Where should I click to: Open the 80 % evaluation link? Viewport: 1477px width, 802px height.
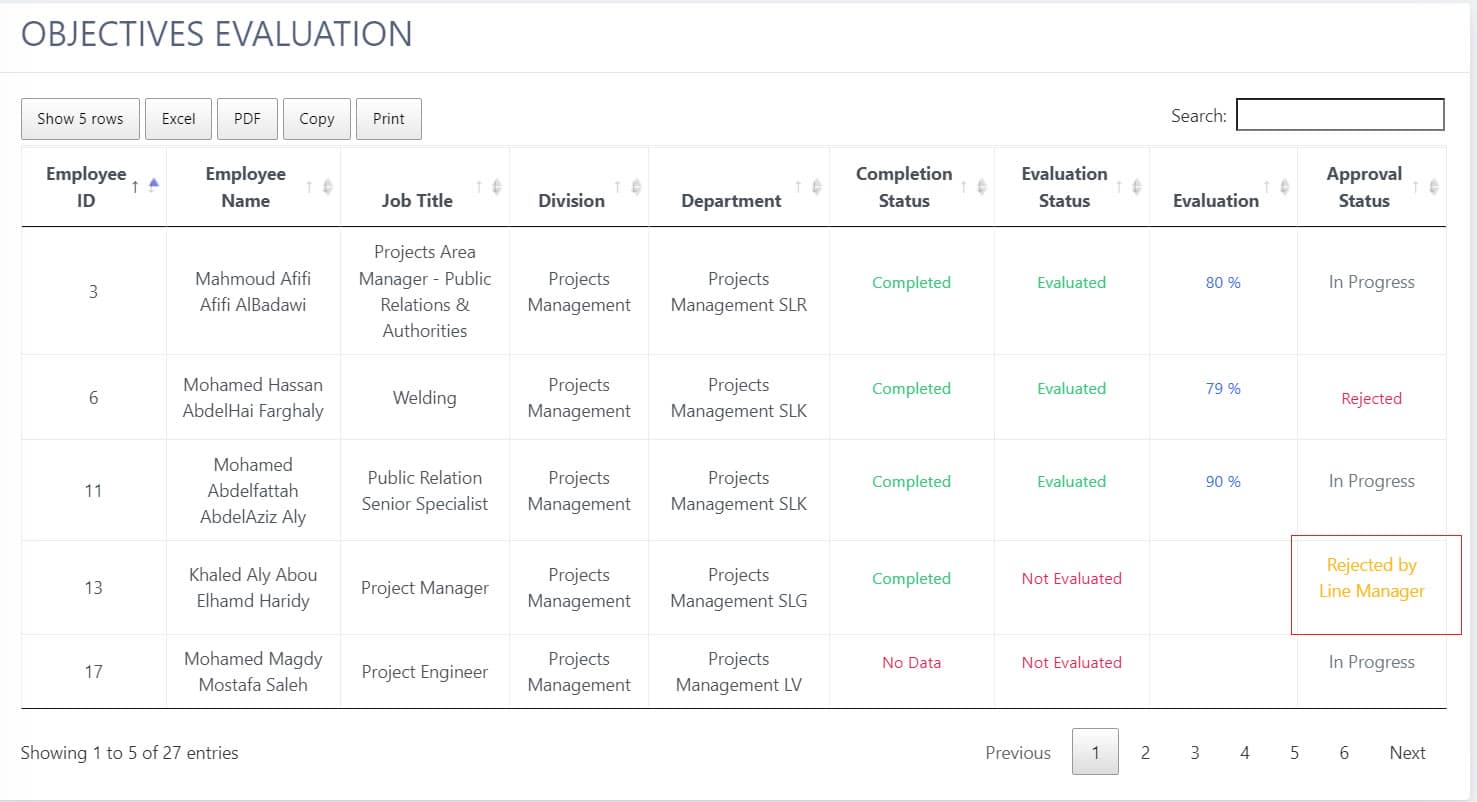pos(1223,283)
